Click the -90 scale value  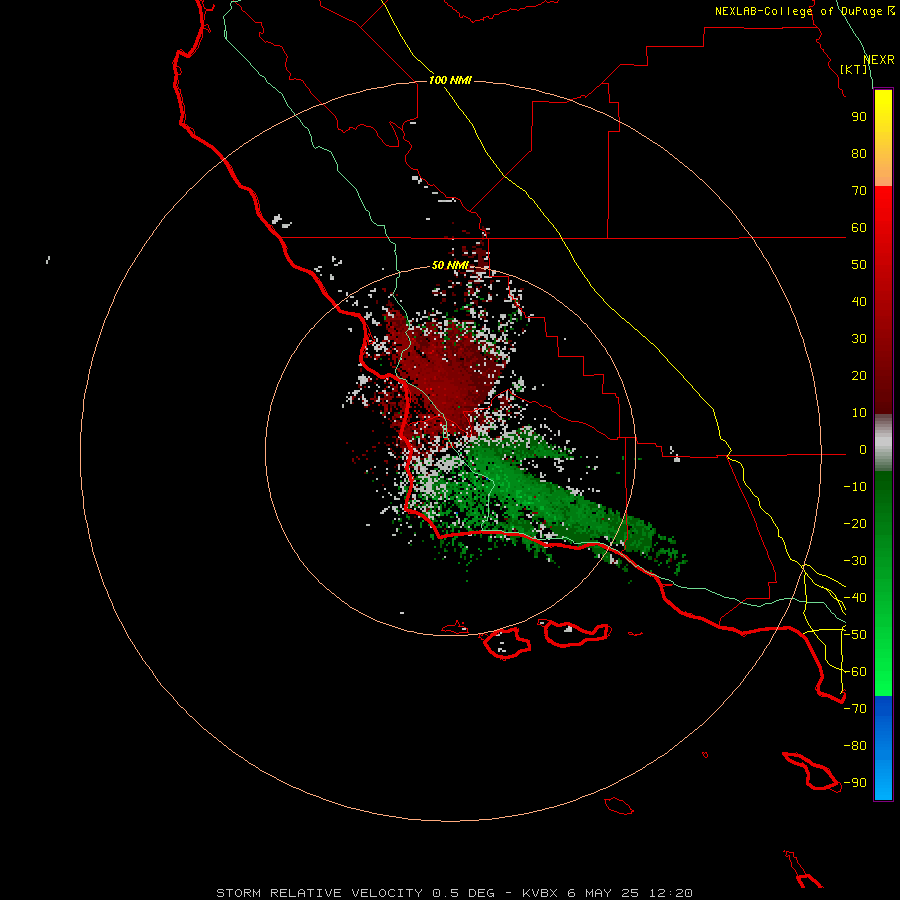point(855,783)
